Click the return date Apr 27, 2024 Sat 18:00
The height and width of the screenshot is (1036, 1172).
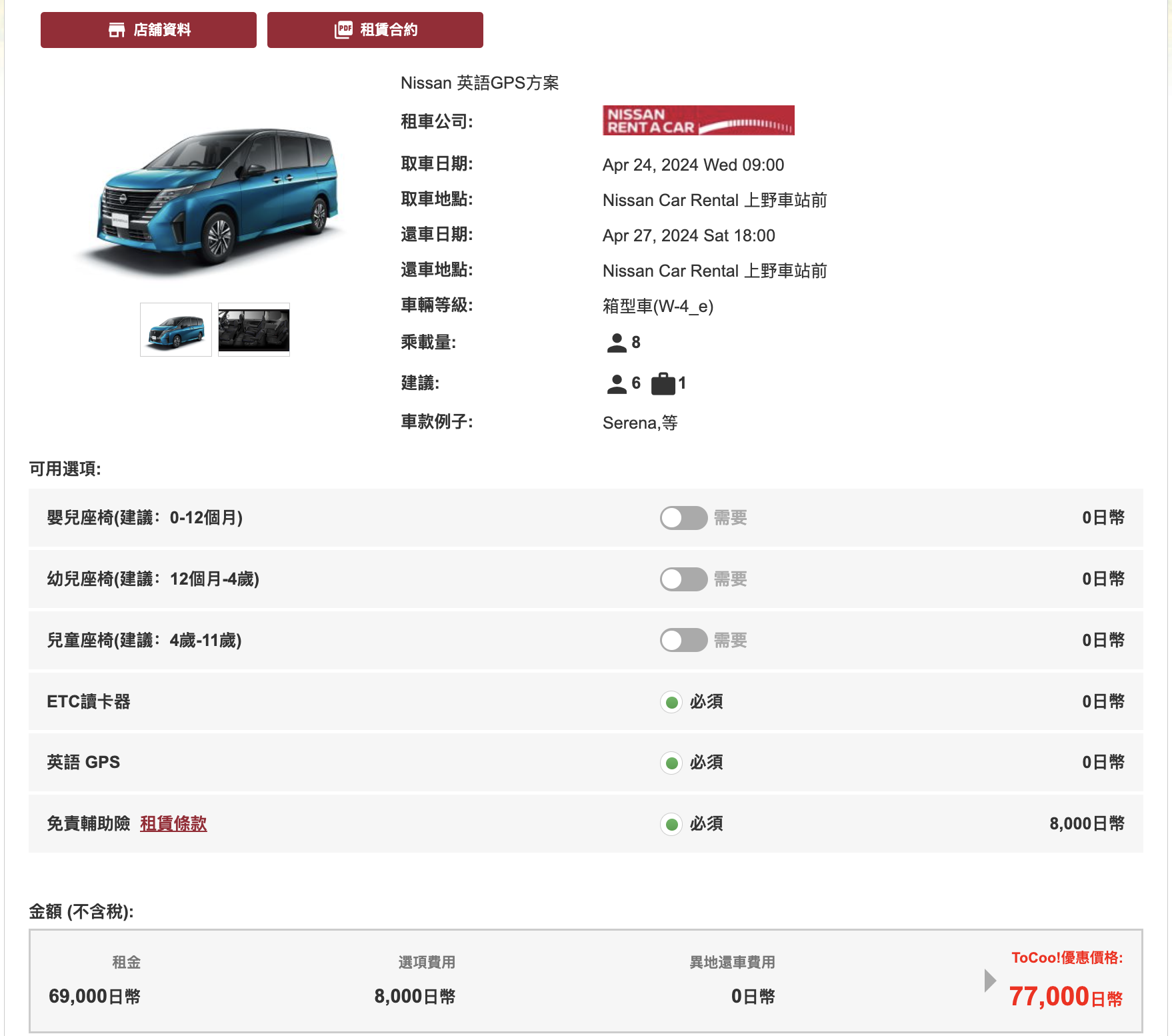click(689, 235)
